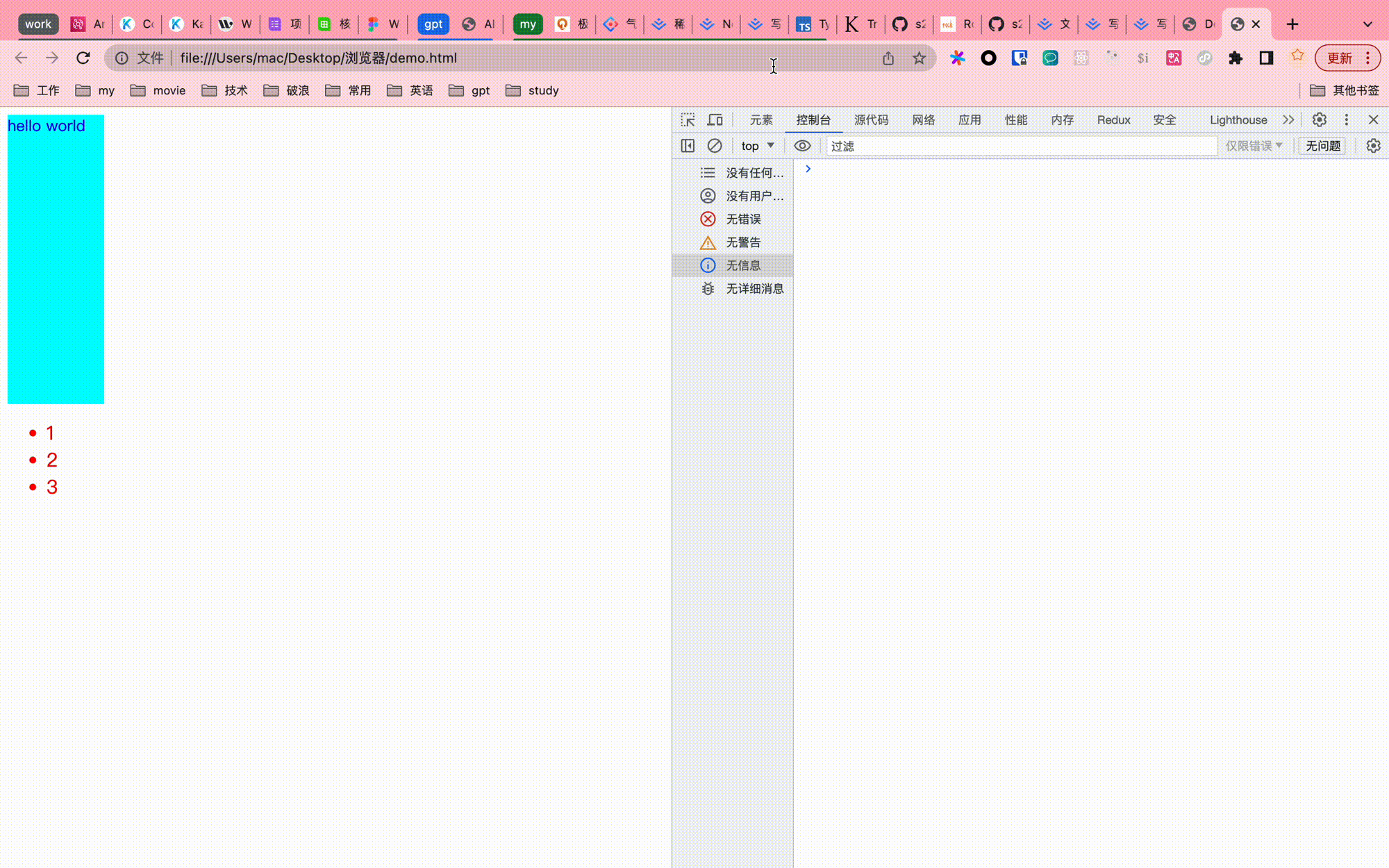Activate the element inspect tool in DevTools
This screenshot has width=1389, height=868.
click(x=688, y=119)
